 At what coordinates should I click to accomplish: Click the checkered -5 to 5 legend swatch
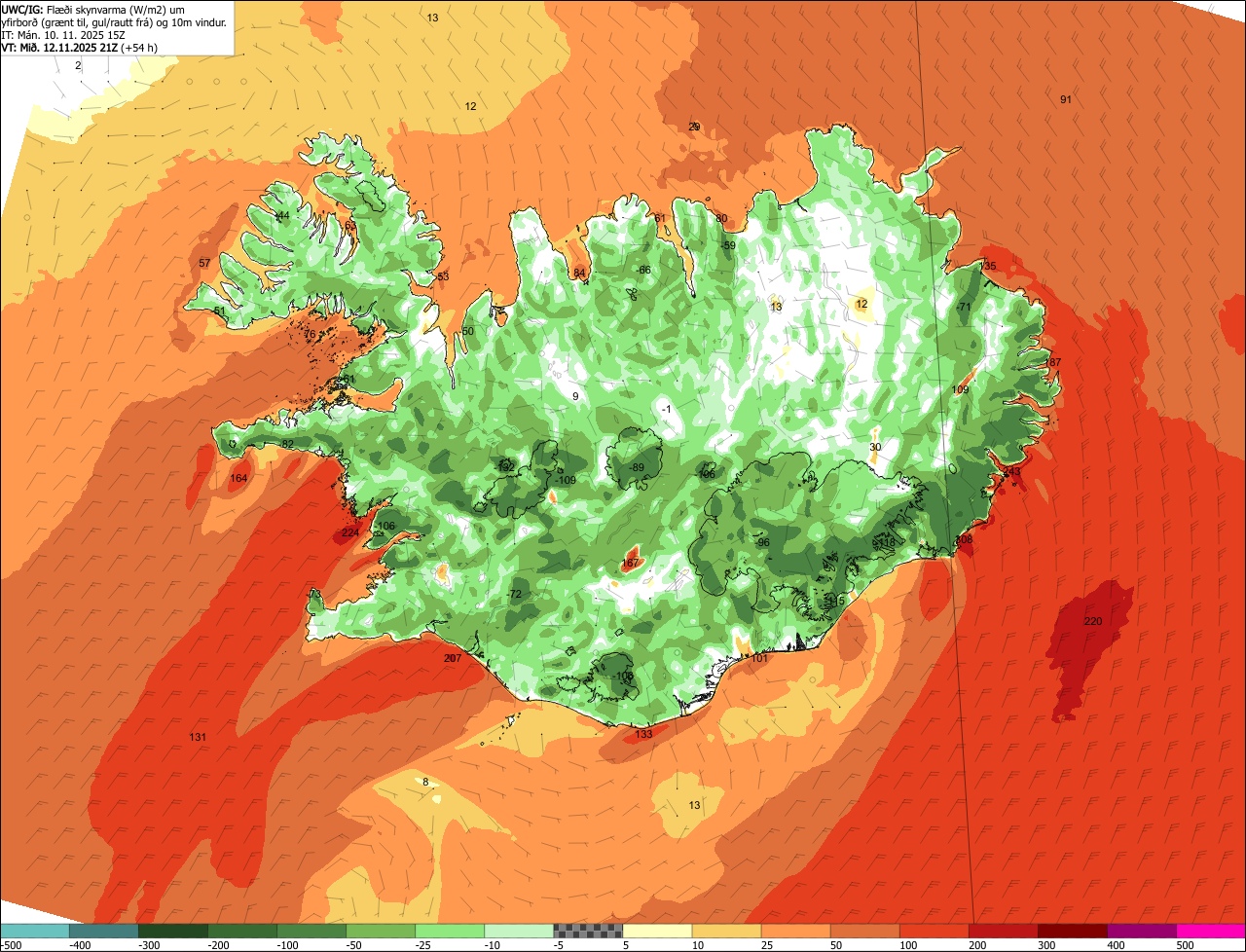click(x=588, y=931)
